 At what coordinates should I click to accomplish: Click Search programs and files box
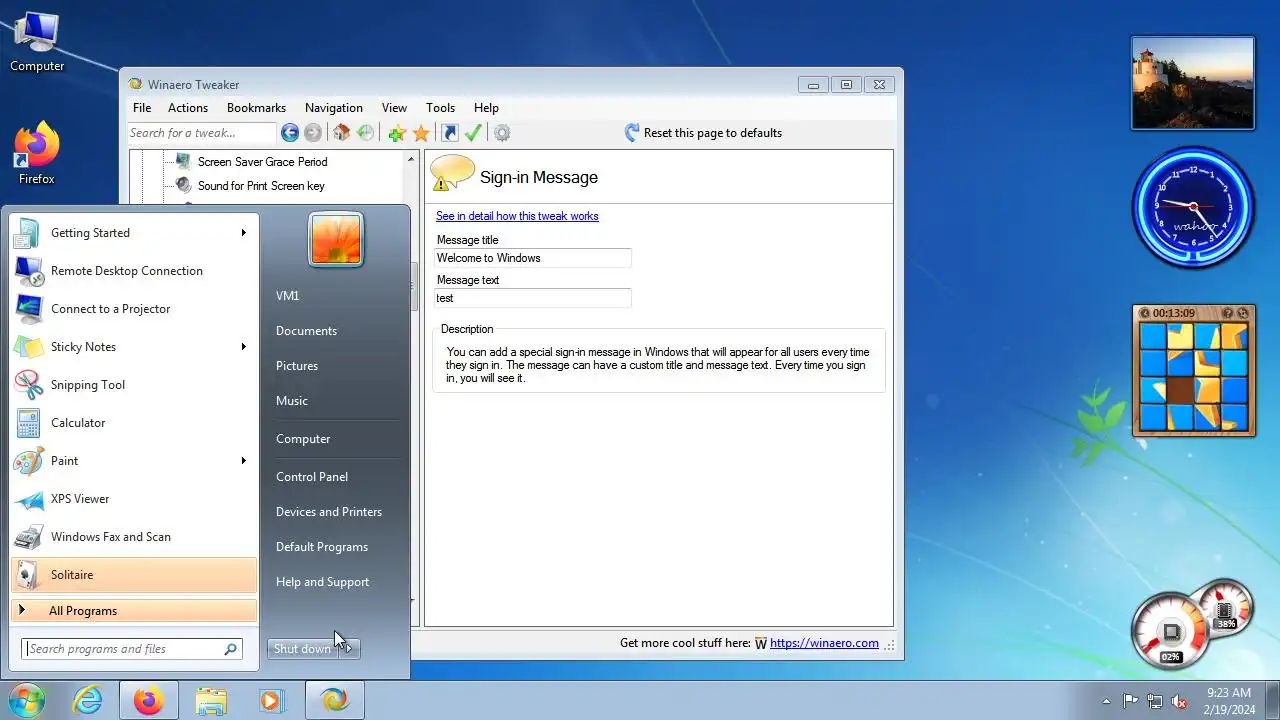(x=133, y=649)
